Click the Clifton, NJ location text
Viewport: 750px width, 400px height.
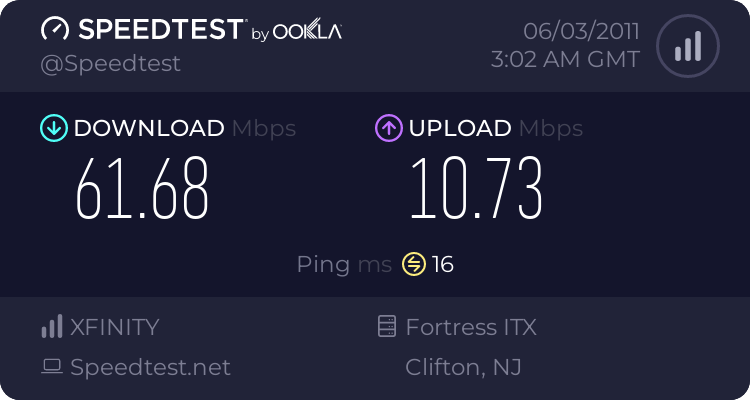pos(463,367)
